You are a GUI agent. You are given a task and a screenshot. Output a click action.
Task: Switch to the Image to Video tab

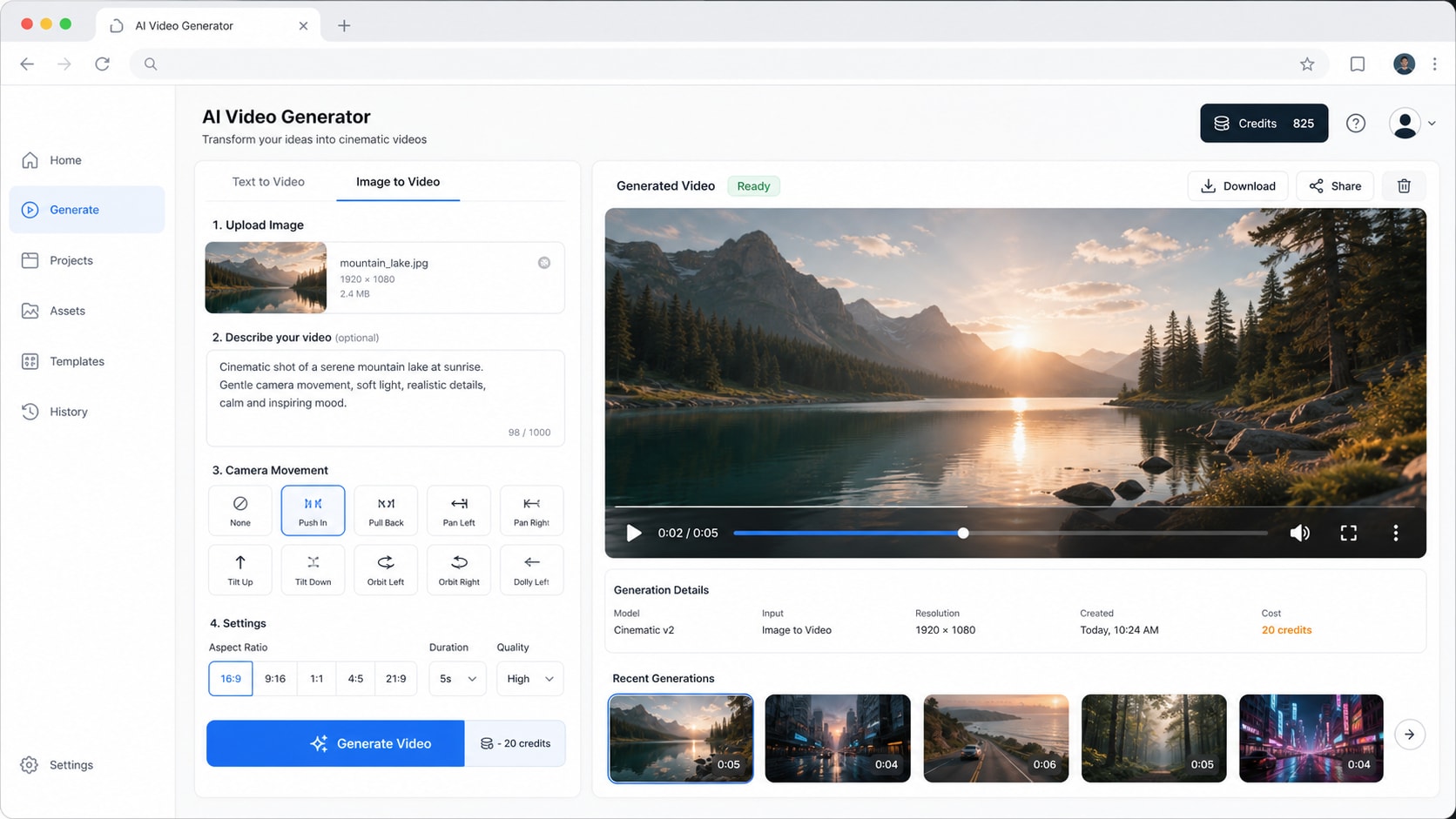coord(398,182)
